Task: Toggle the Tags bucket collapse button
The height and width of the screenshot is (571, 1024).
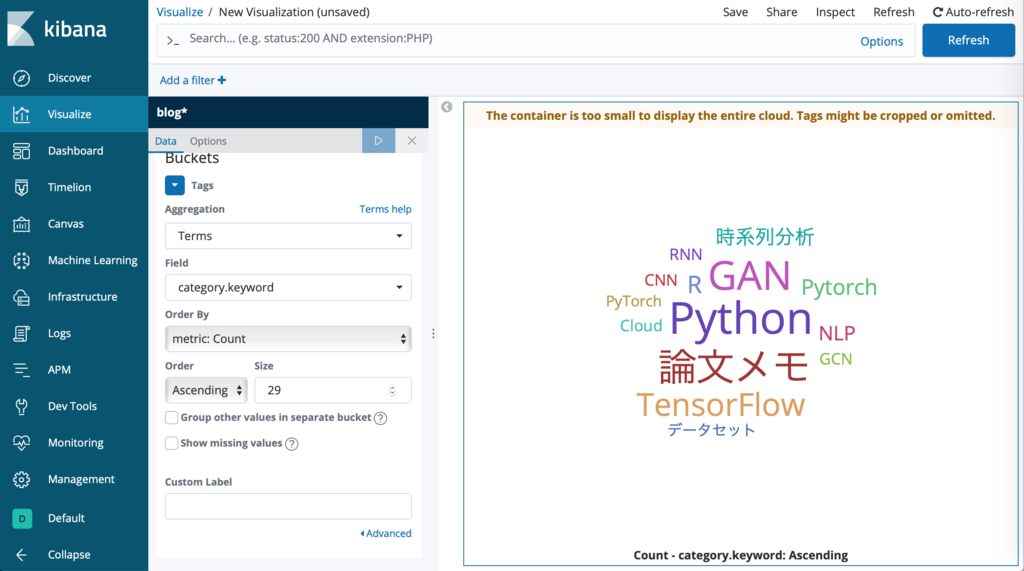Action: tap(174, 186)
